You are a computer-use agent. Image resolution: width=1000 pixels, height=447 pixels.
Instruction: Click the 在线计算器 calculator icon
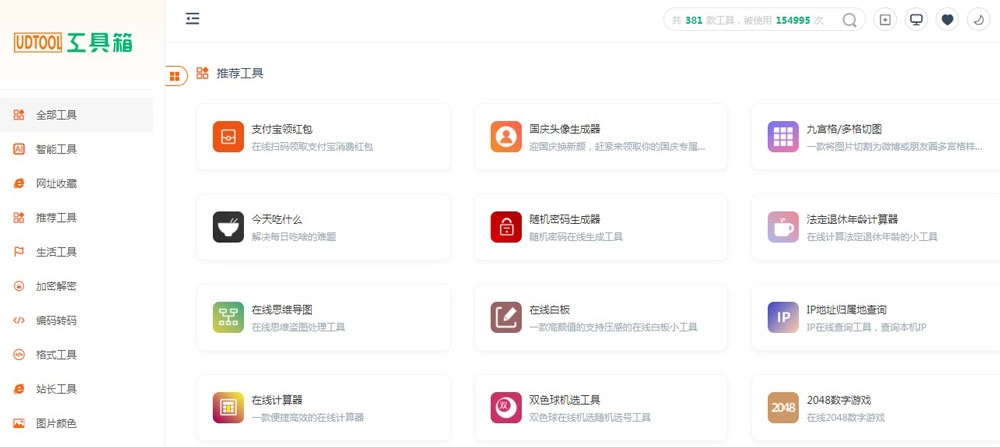(x=228, y=407)
